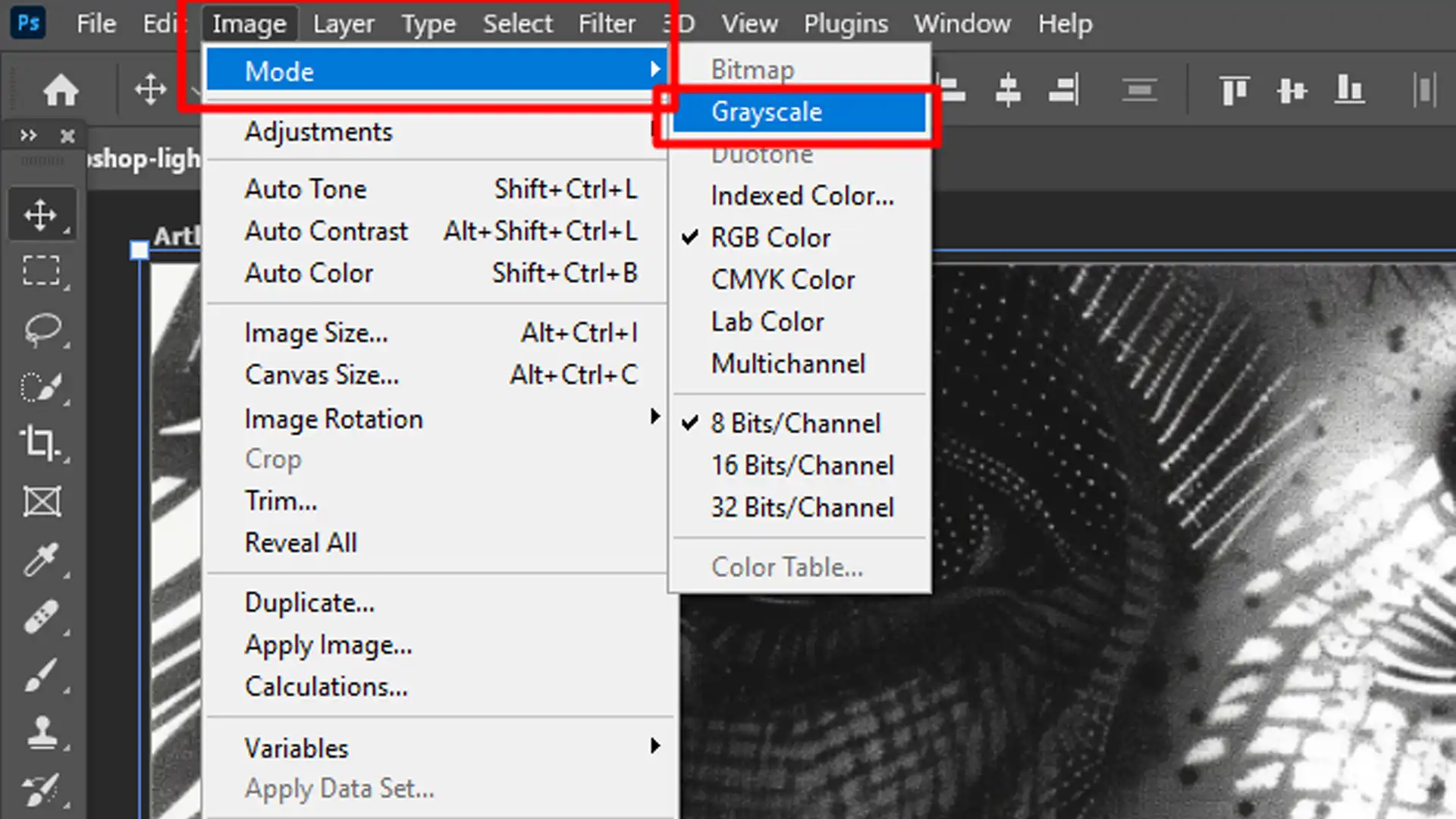Viewport: 1456px width, 819px height.
Task: Expand the Image Rotation submenu
Action: pyautogui.click(x=334, y=418)
